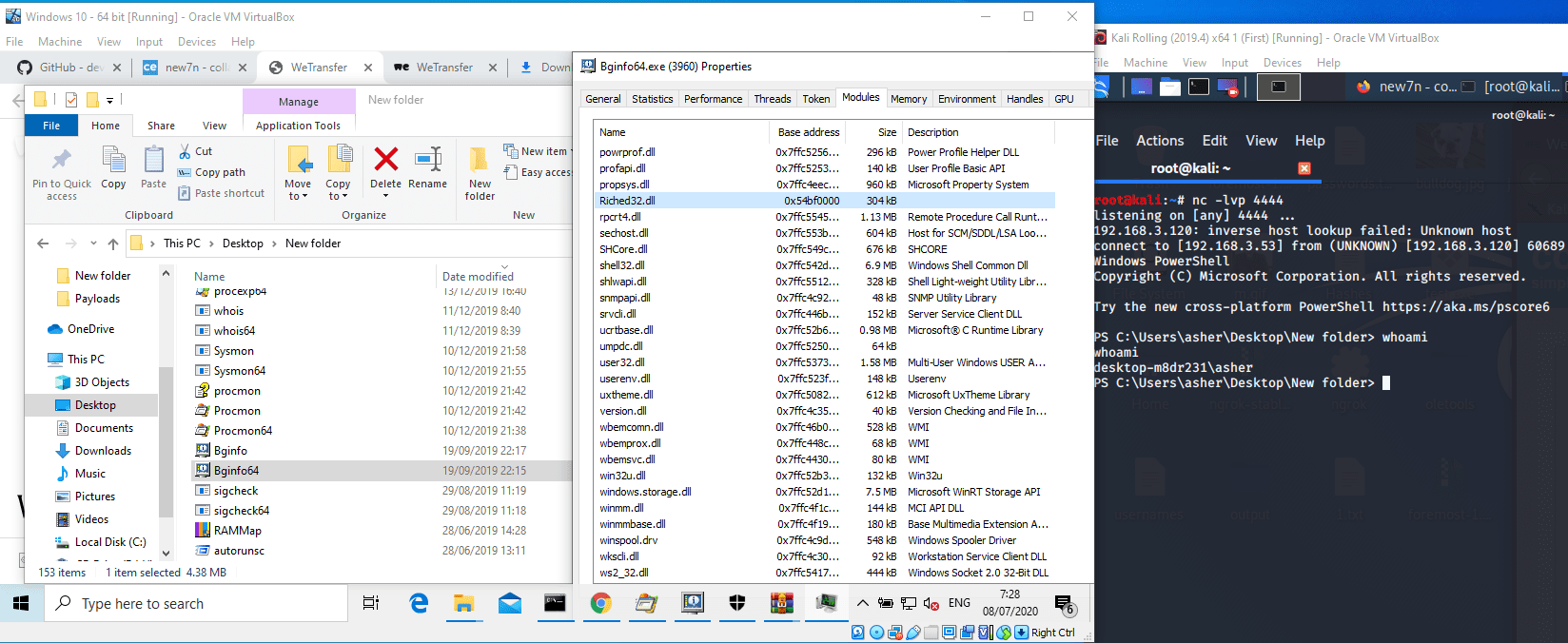Viewport: 1568px width, 643px height.
Task: Open the Mail app from the taskbar
Action: click(x=510, y=603)
